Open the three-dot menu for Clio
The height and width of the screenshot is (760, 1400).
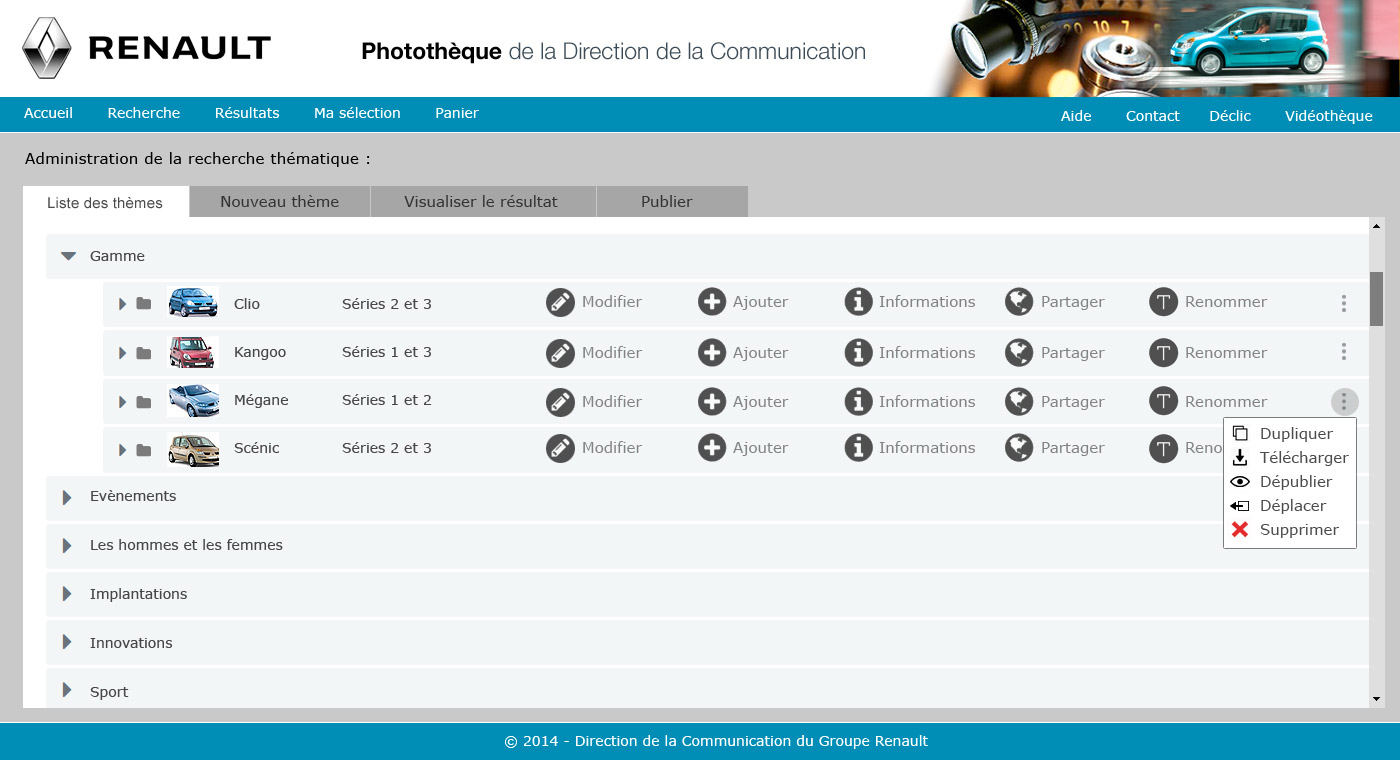click(1344, 303)
